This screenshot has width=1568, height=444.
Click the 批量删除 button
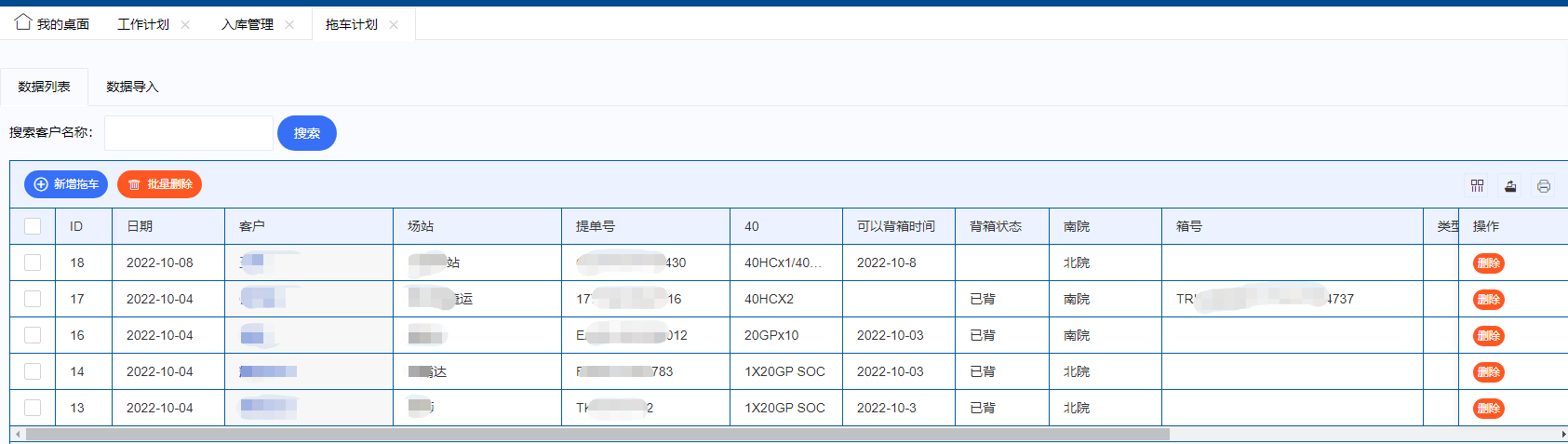tap(159, 184)
